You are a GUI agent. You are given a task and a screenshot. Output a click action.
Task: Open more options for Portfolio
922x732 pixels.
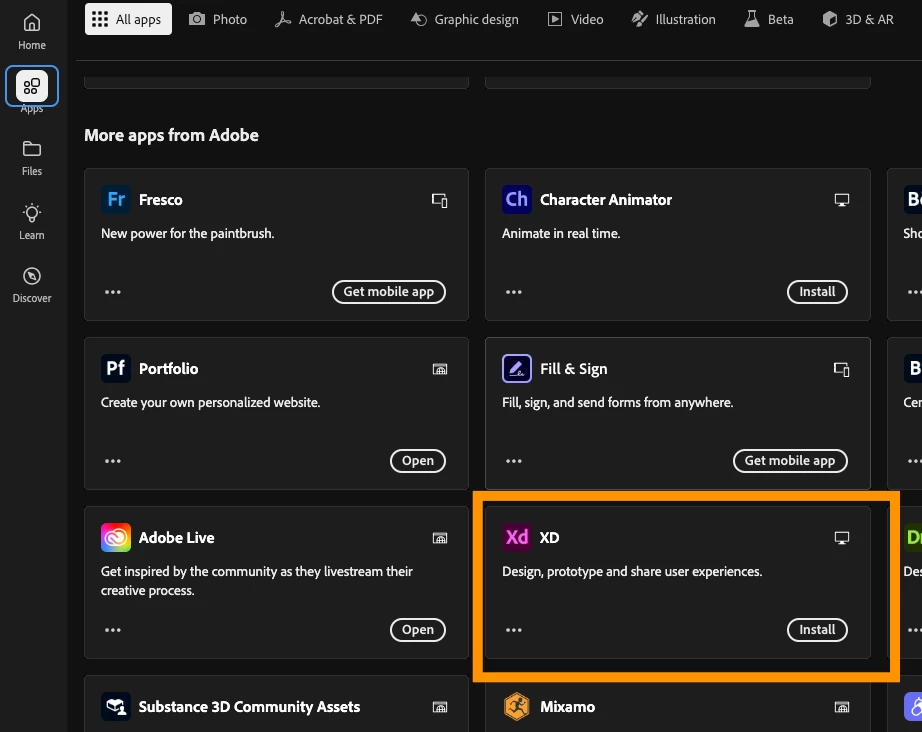pyautogui.click(x=113, y=460)
